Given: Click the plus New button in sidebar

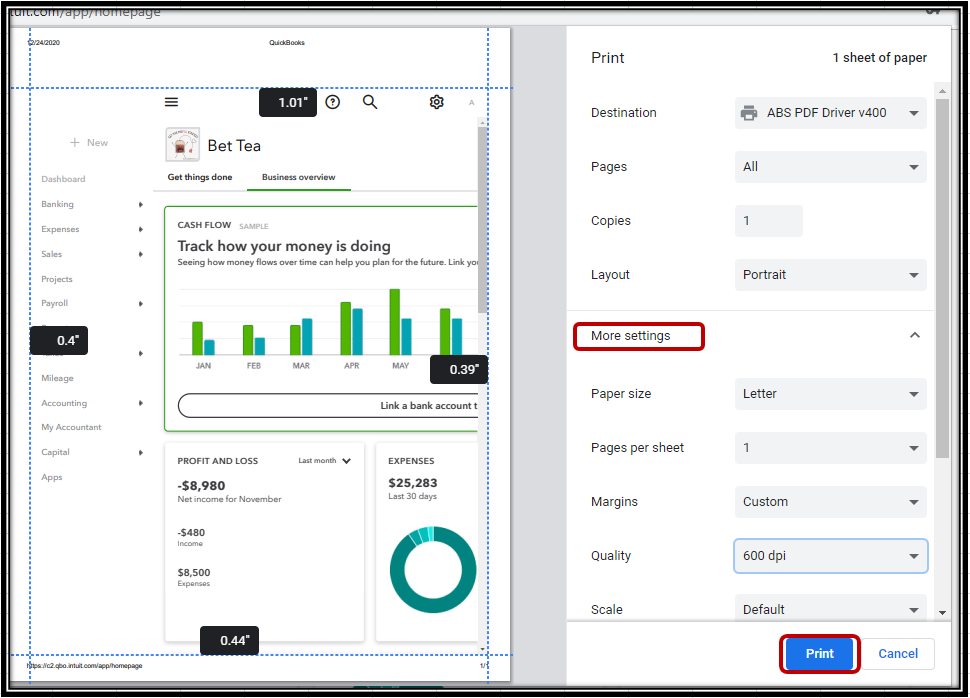Looking at the screenshot, I should (x=89, y=142).
